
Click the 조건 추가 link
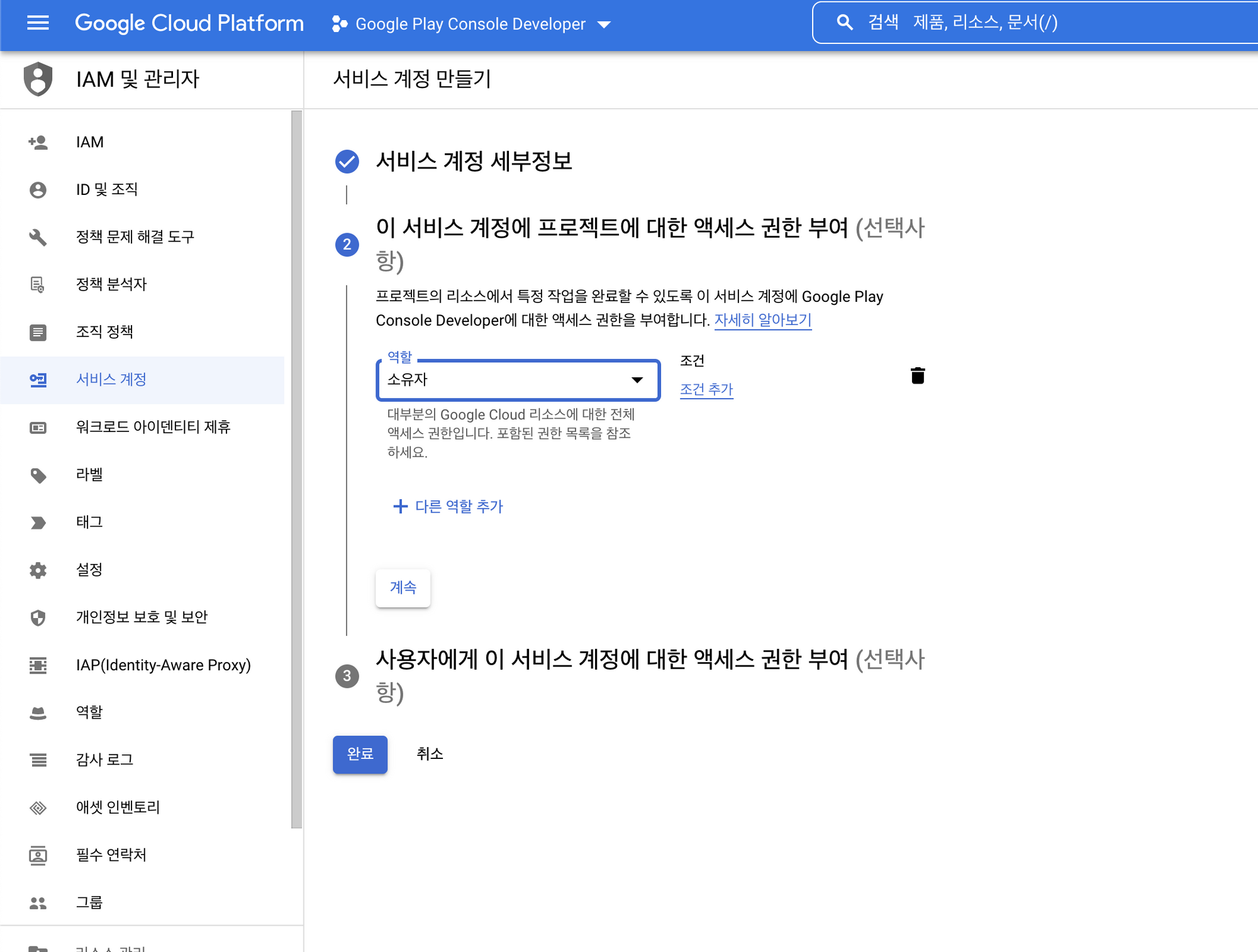click(x=706, y=389)
